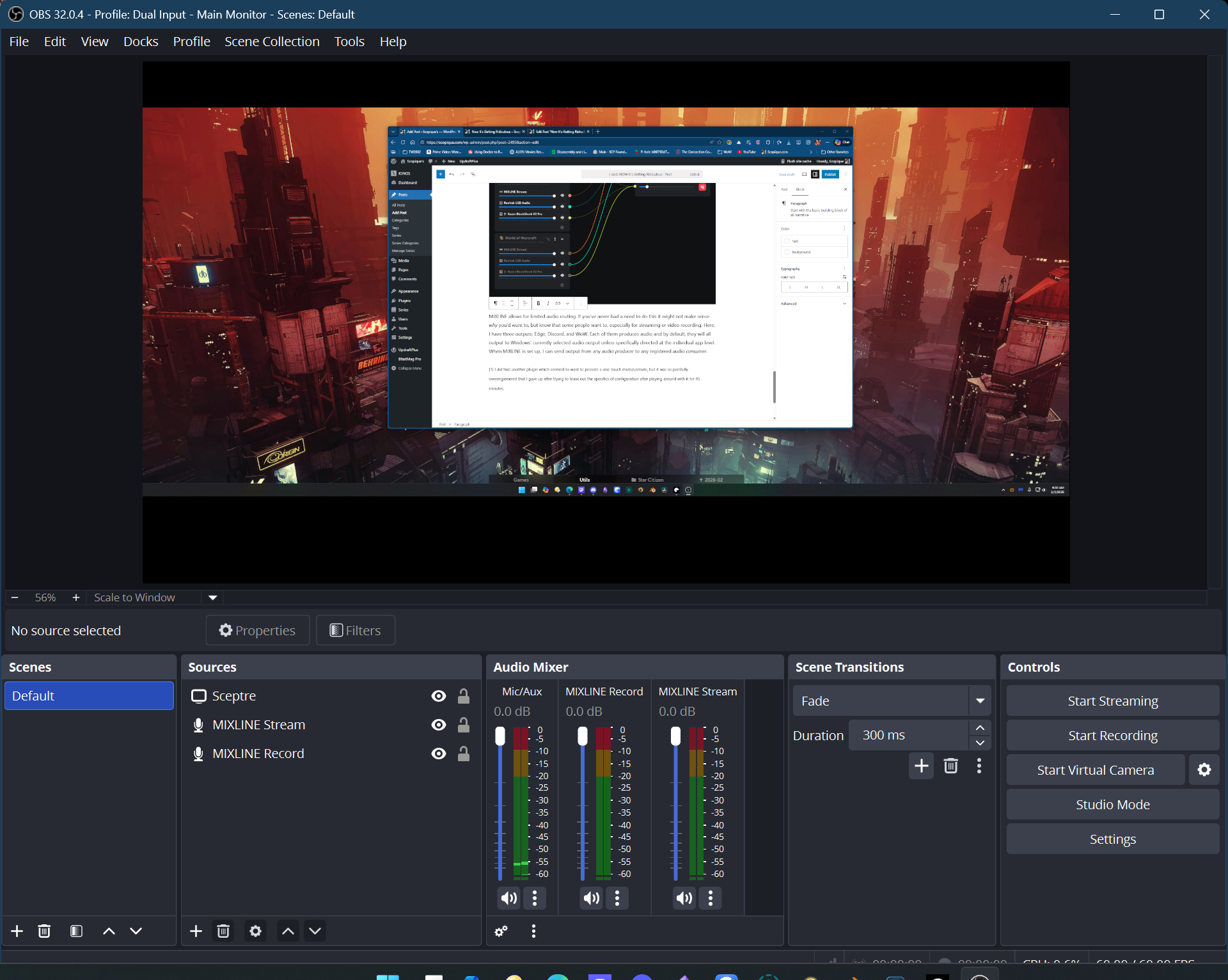This screenshot has width=1228, height=980.
Task: Open the Scene Collection menu
Action: [x=272, y=42]
